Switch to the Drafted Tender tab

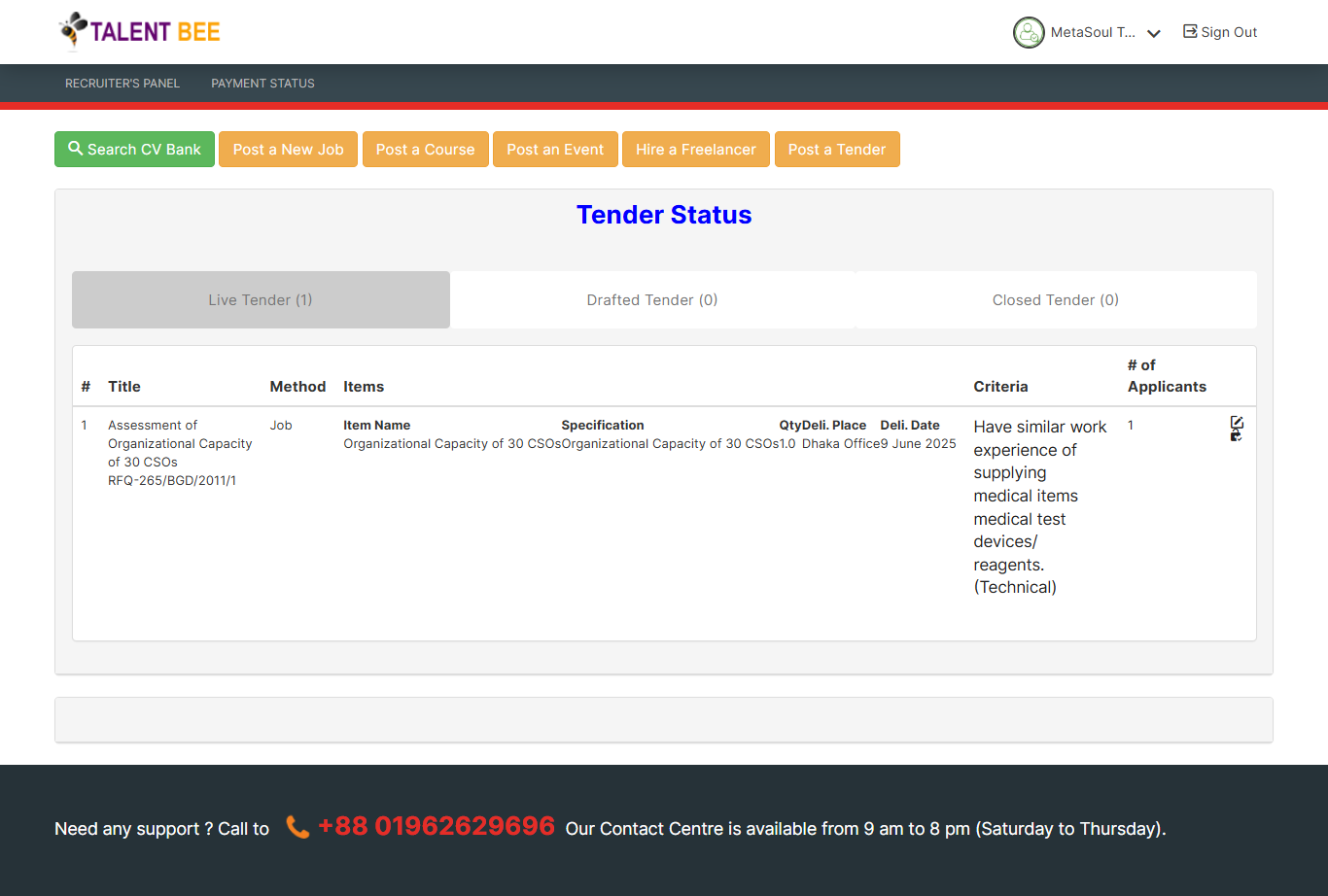pyautogui.click(x=652, y=299)
